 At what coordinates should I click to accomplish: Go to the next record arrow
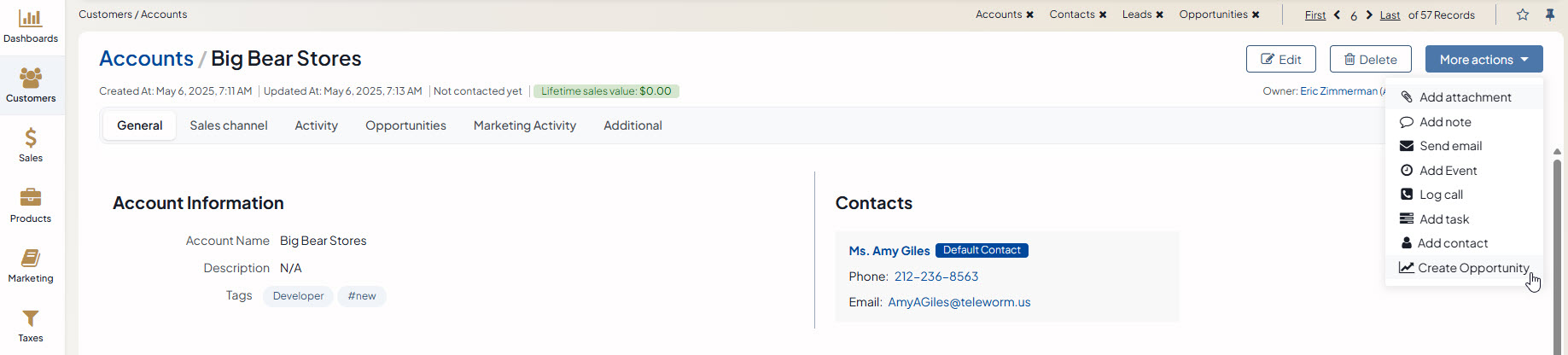1369,15
